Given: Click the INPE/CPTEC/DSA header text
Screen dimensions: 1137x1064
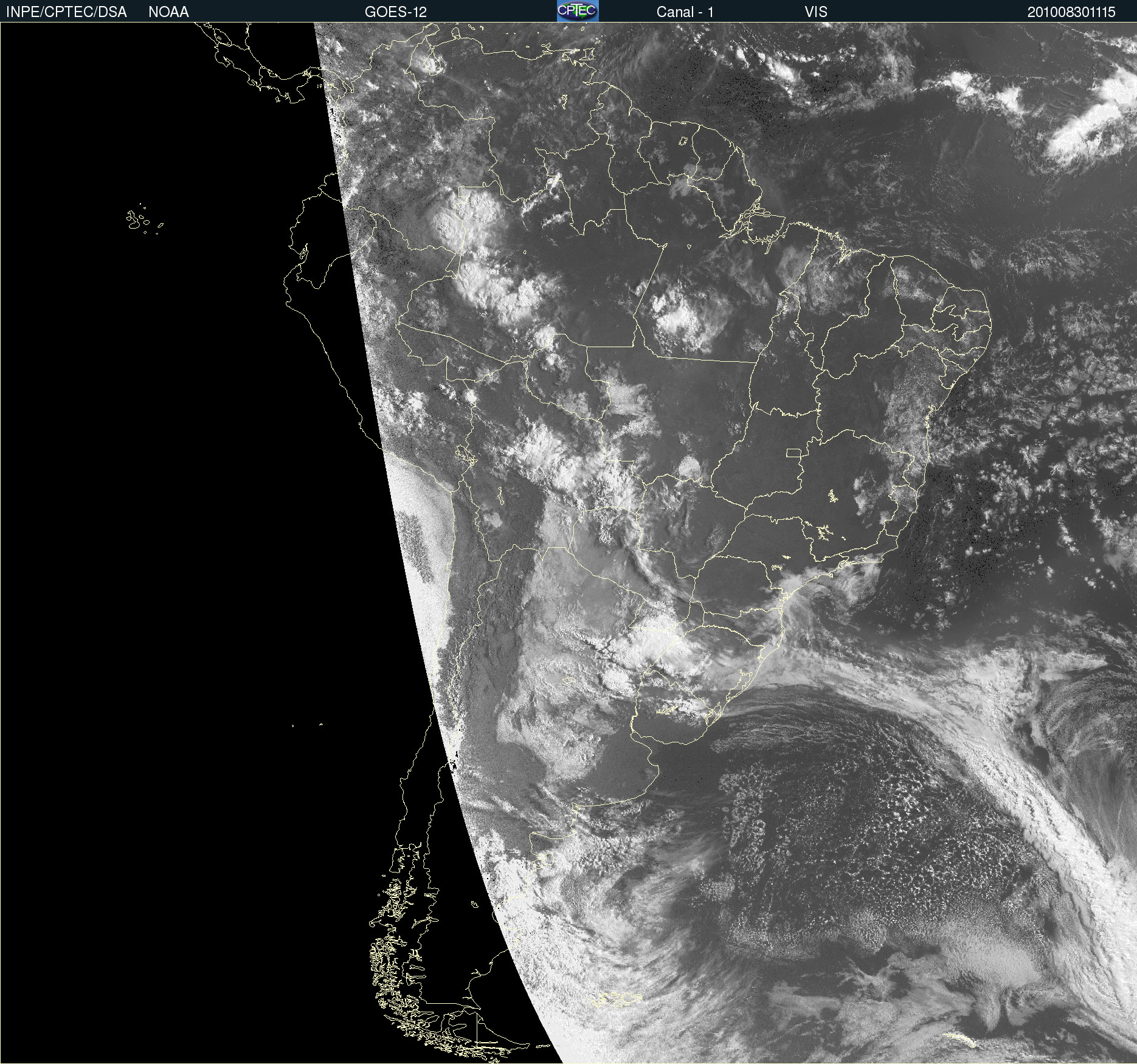Looking at the screenshot, I should [x=66, y=12].
